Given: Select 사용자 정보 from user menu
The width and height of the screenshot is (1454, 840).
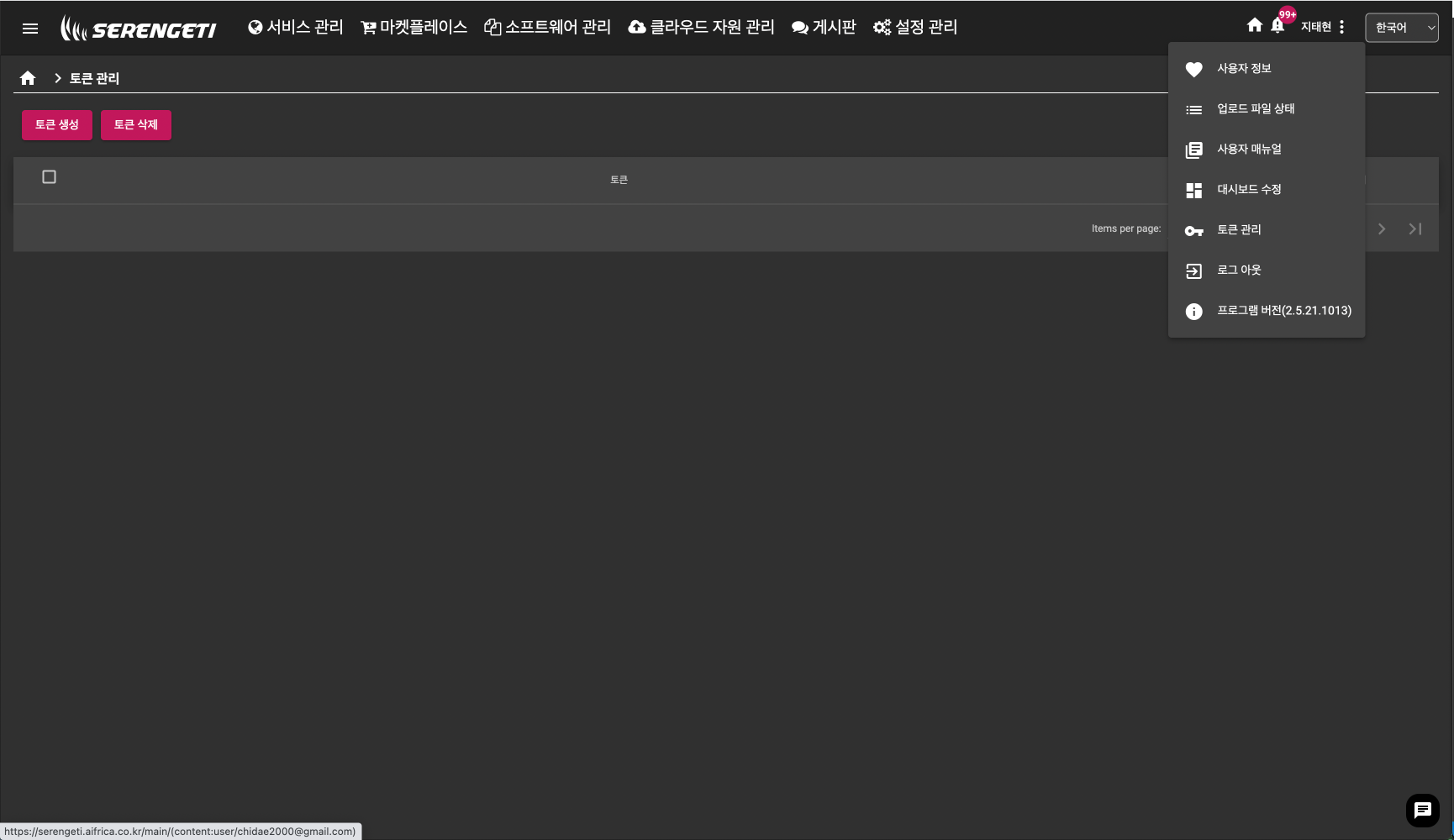Looking at the screenshot, I should [1244, 69].
